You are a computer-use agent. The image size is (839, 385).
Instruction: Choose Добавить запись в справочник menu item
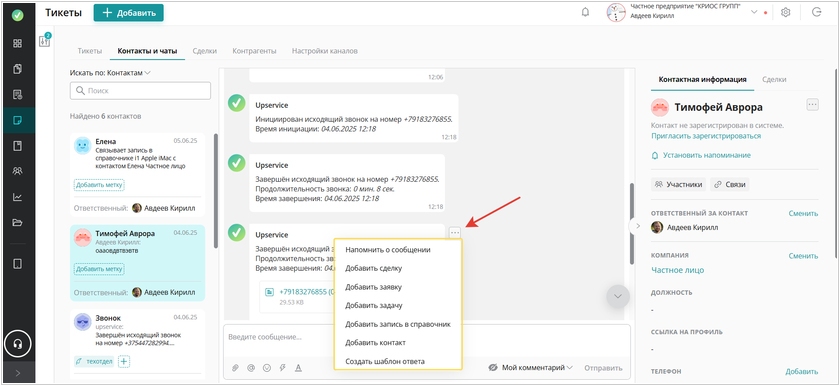tap(398, 324)
